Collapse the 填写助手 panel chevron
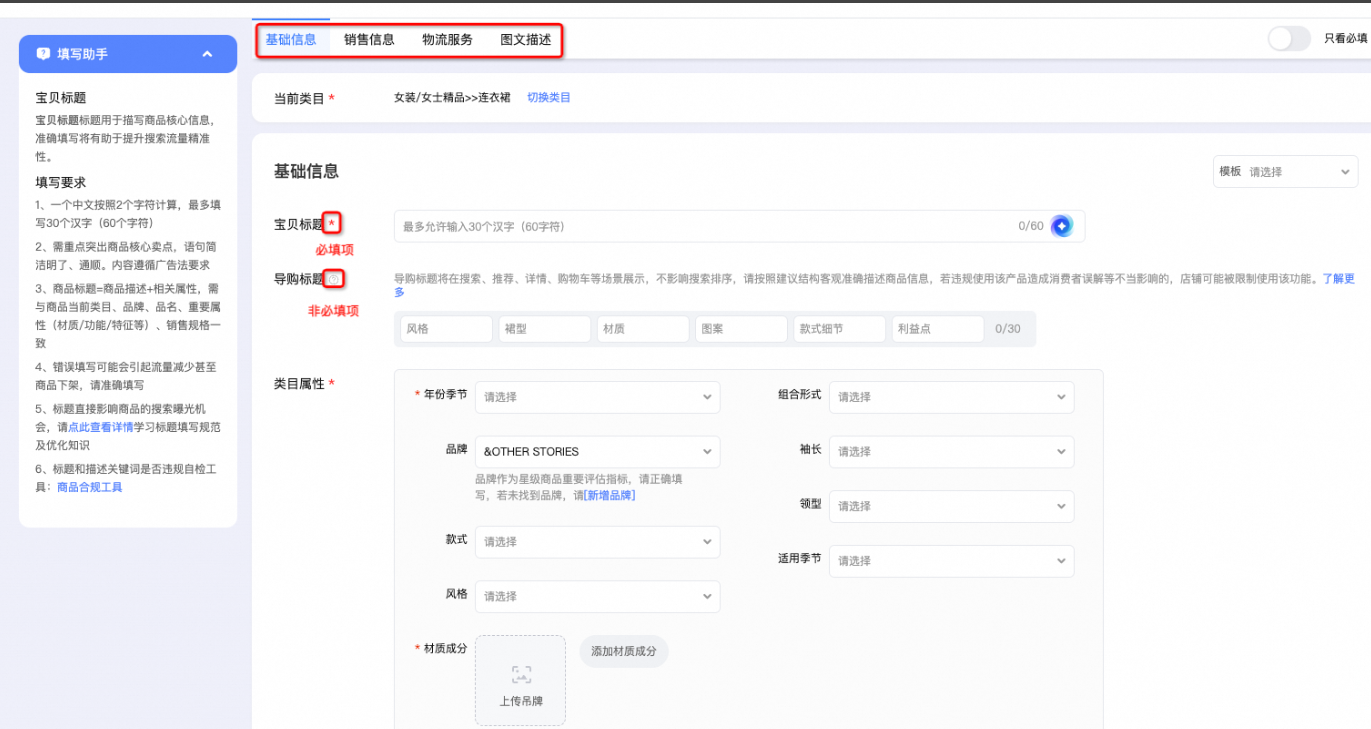Image resolution: width=1371 pixels, height=729 pixels. (x=207, y=54)
